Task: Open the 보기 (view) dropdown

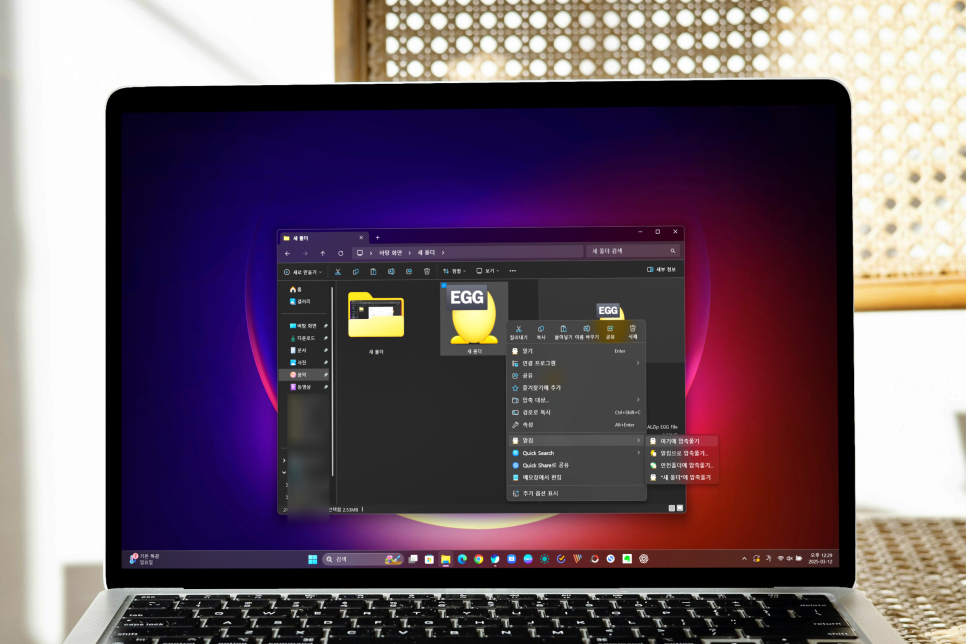Action: pos(487,271)
